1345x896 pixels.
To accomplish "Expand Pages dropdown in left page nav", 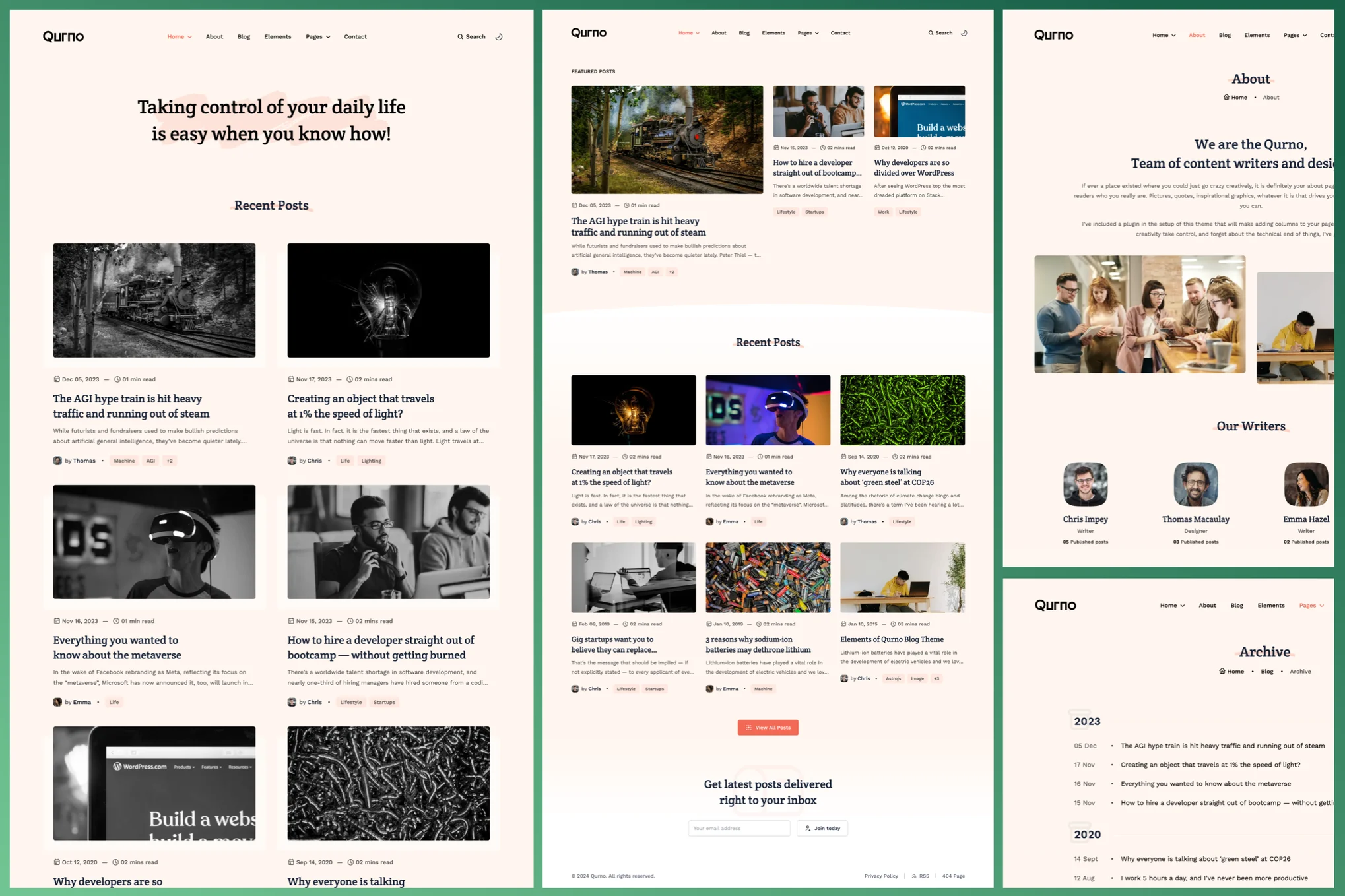I will tap(318, 37).
